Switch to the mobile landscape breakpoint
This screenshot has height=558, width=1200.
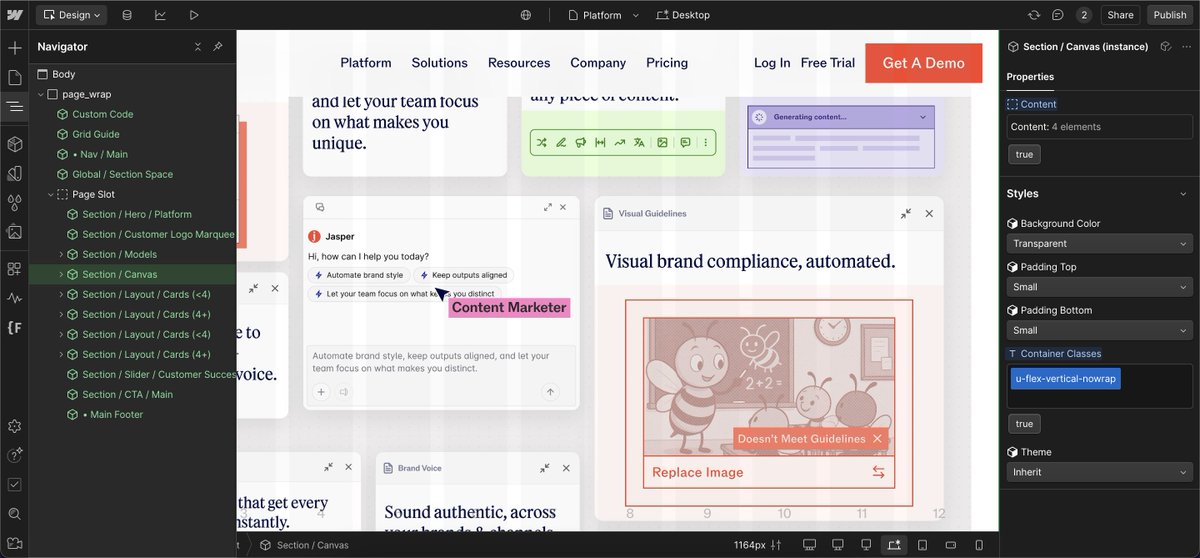point(951,545)
